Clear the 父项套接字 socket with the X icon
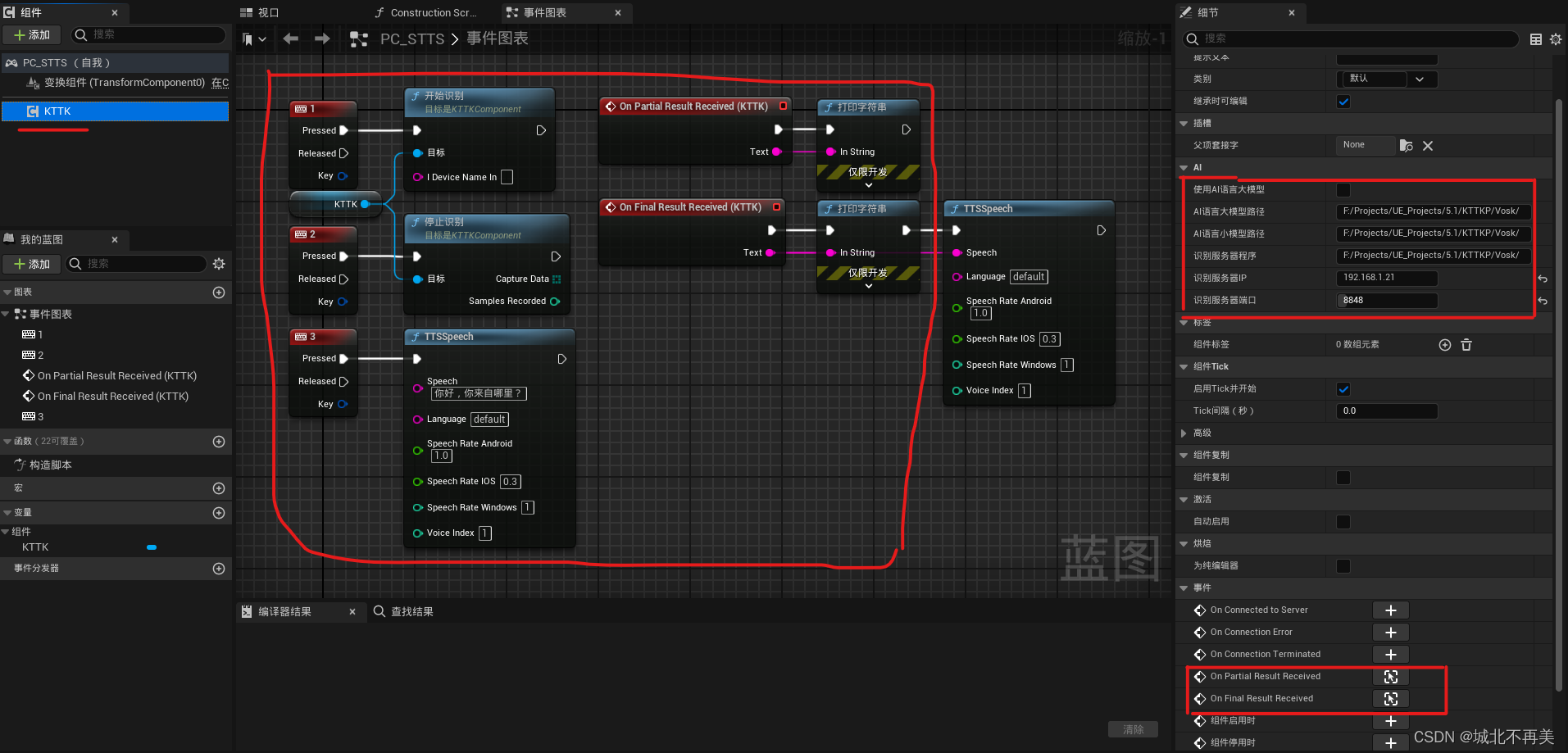The image size is (1568, 753). click(1428, 145)
